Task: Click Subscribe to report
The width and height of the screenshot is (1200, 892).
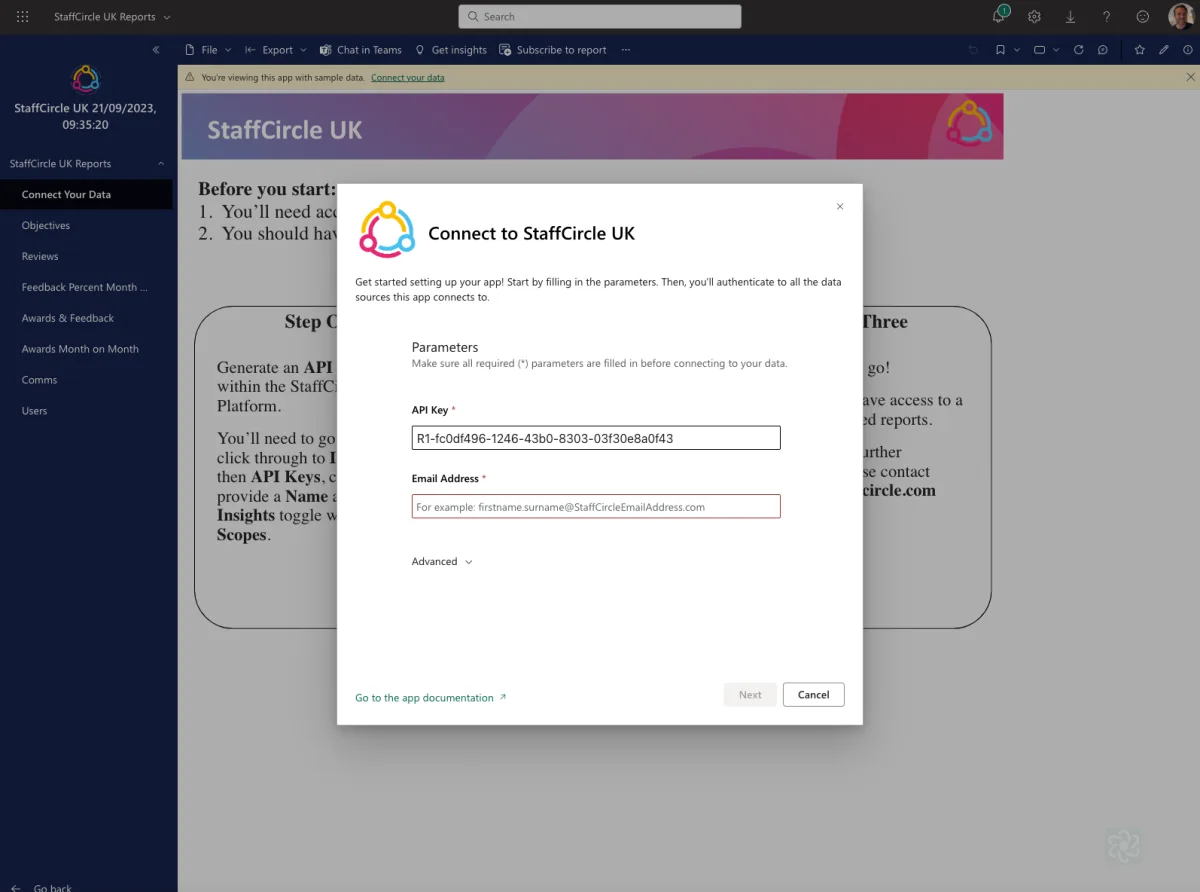Action: click(553, 50)
